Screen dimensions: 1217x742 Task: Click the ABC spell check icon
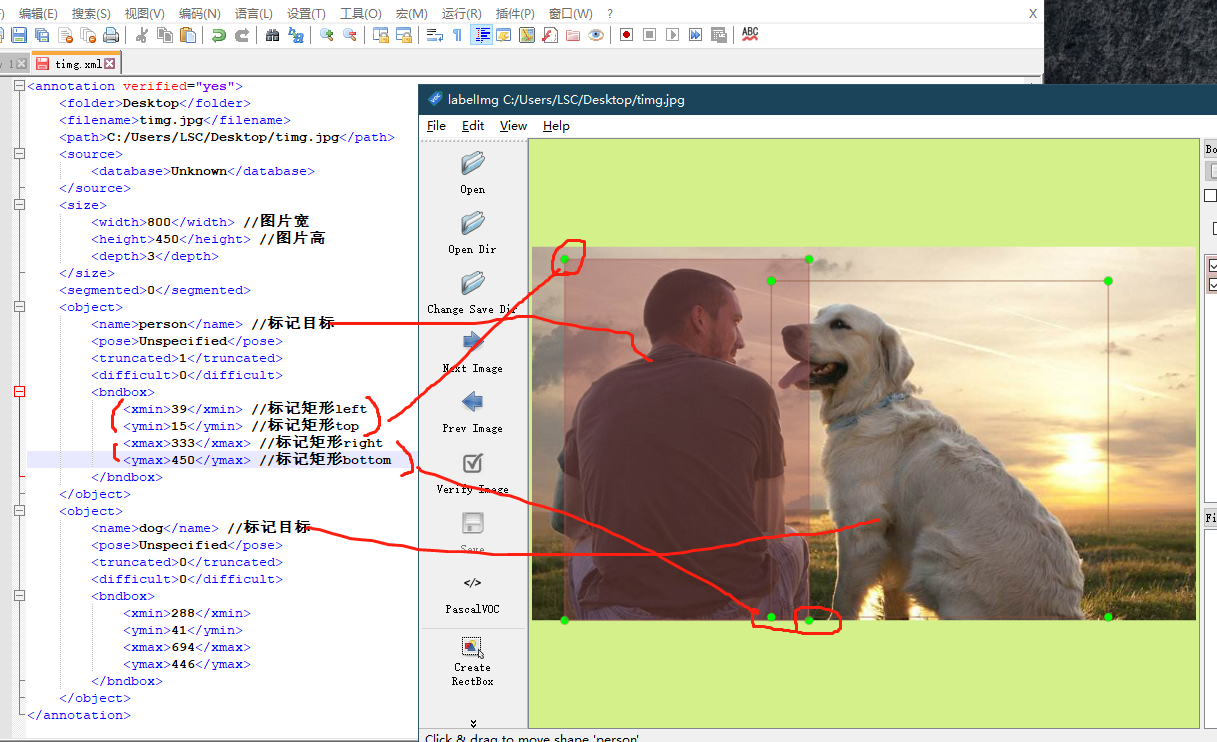[750, 35]
